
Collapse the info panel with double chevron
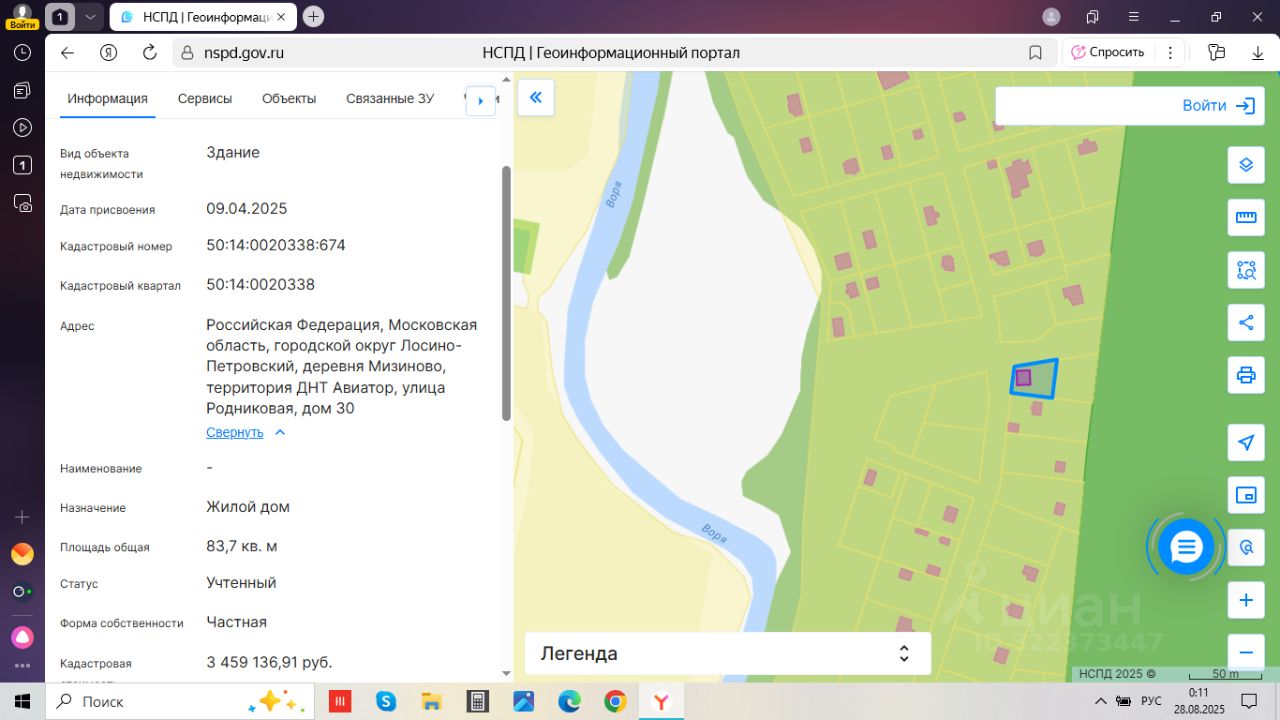point(535,97)
